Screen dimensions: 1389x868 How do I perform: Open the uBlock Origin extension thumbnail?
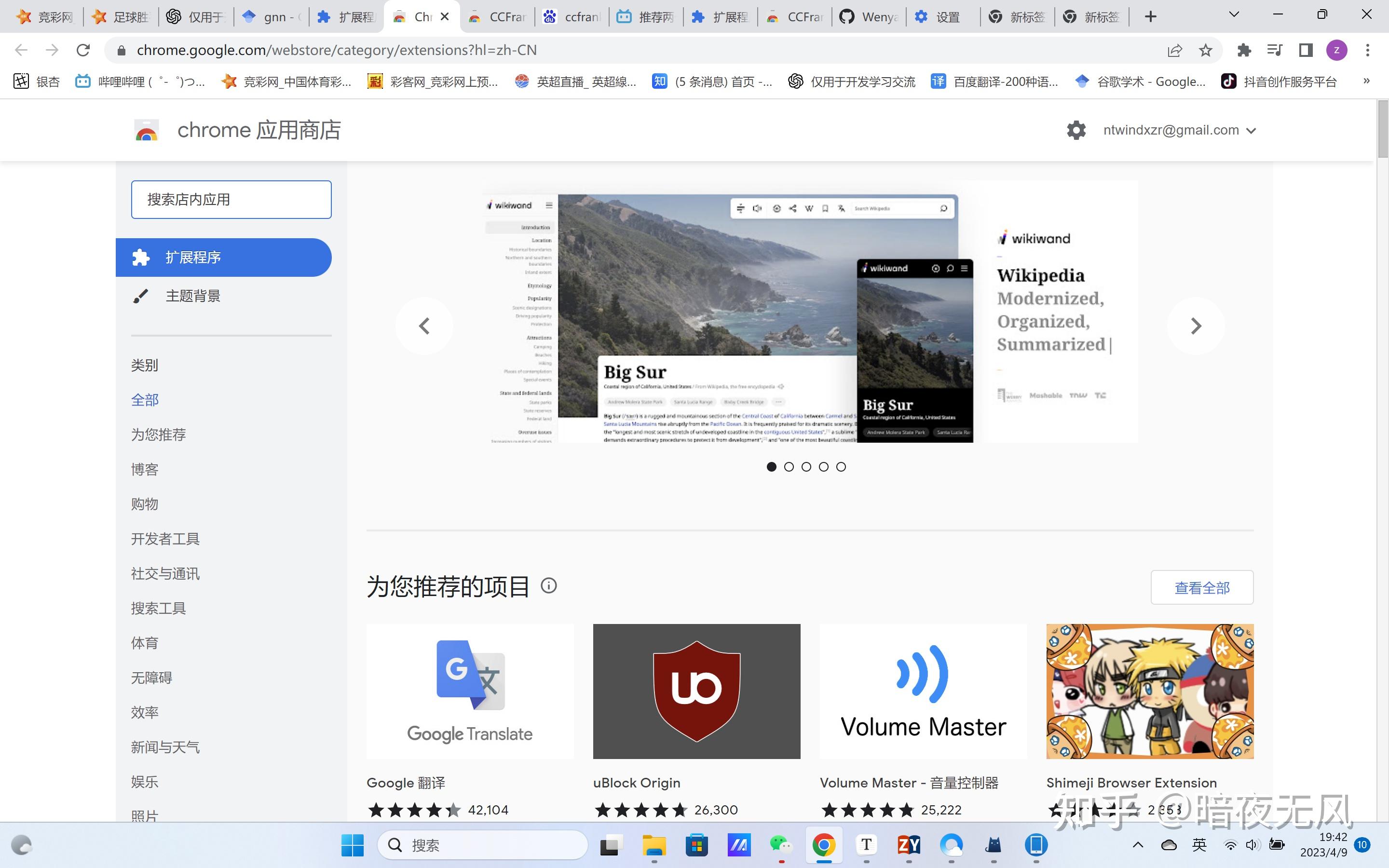coord(696,691)
